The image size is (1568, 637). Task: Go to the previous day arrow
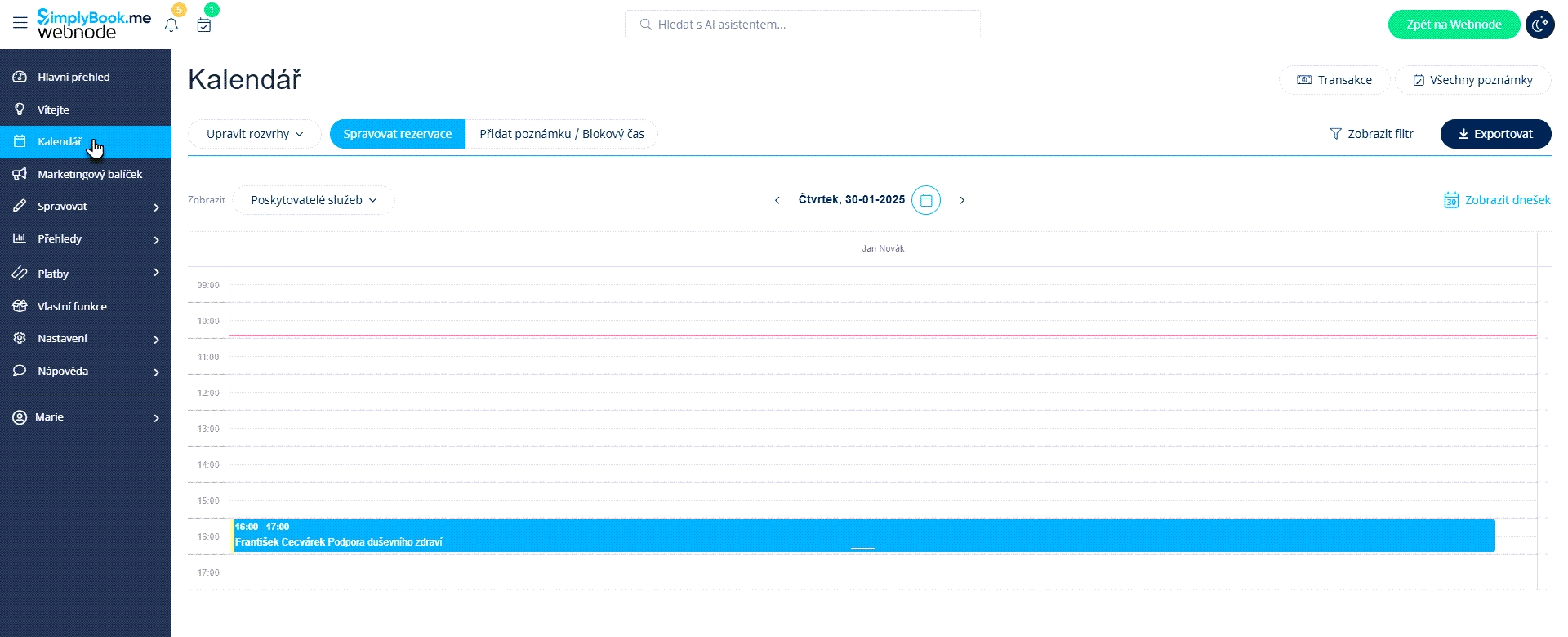coord(777,200)
